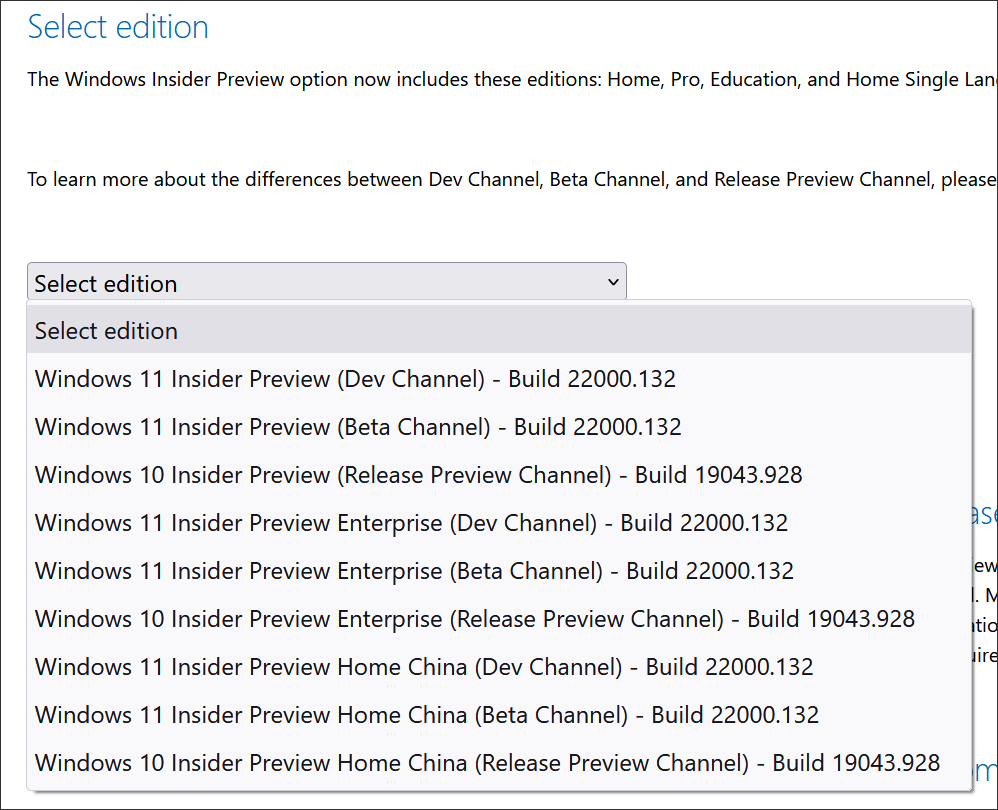Pick Windows 11 Insider Preview Enterprise (Dev Channel)

click(x=499, y=523)
